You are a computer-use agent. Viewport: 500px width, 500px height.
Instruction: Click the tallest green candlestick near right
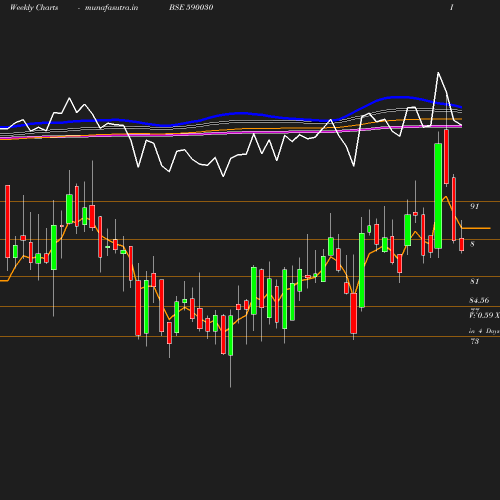438,196
